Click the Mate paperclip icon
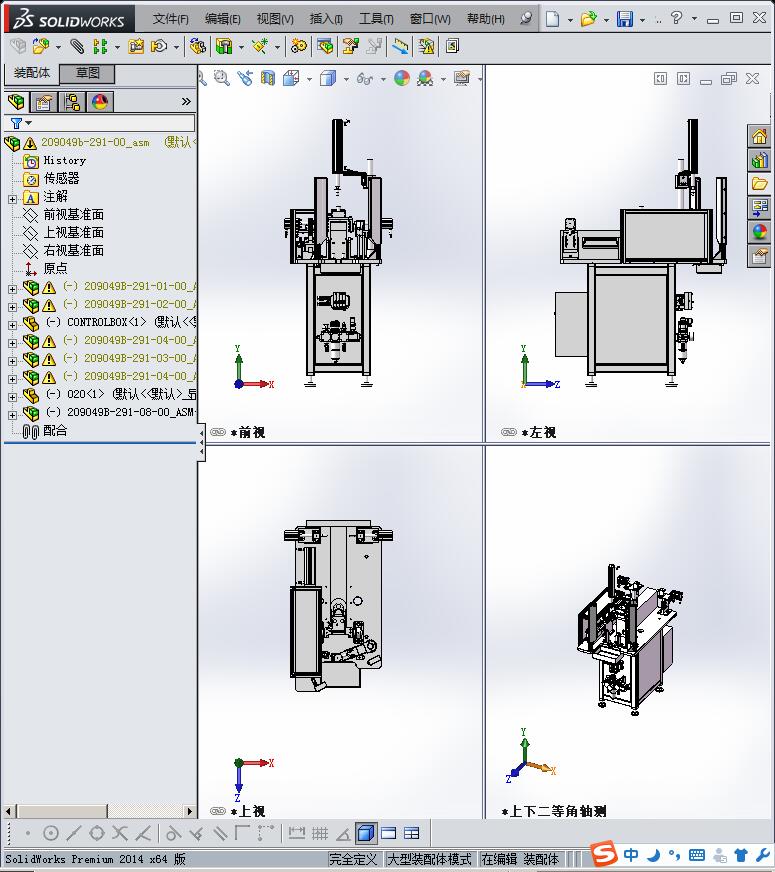 [77, 46]
